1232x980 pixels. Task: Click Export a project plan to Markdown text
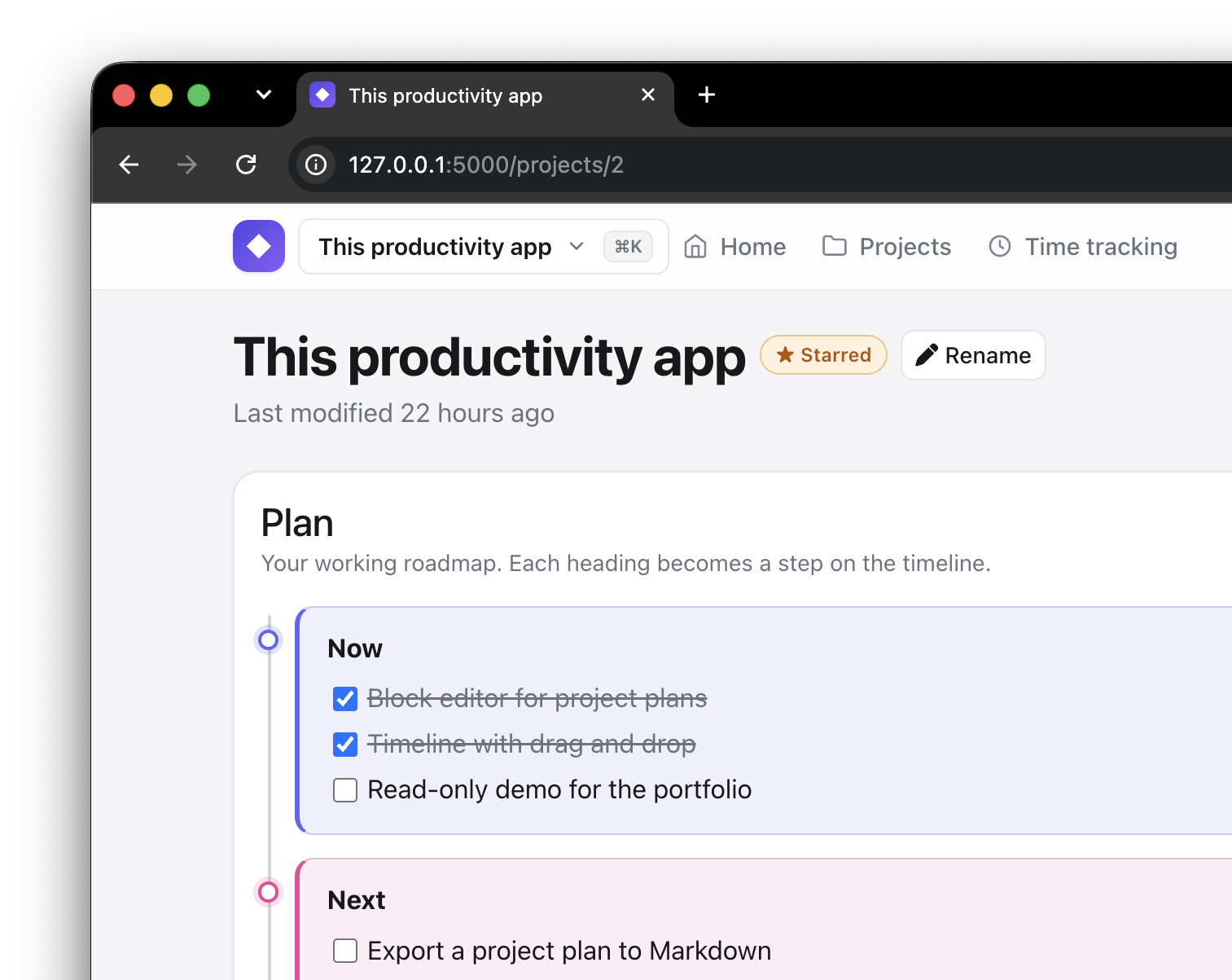[569, 951]
